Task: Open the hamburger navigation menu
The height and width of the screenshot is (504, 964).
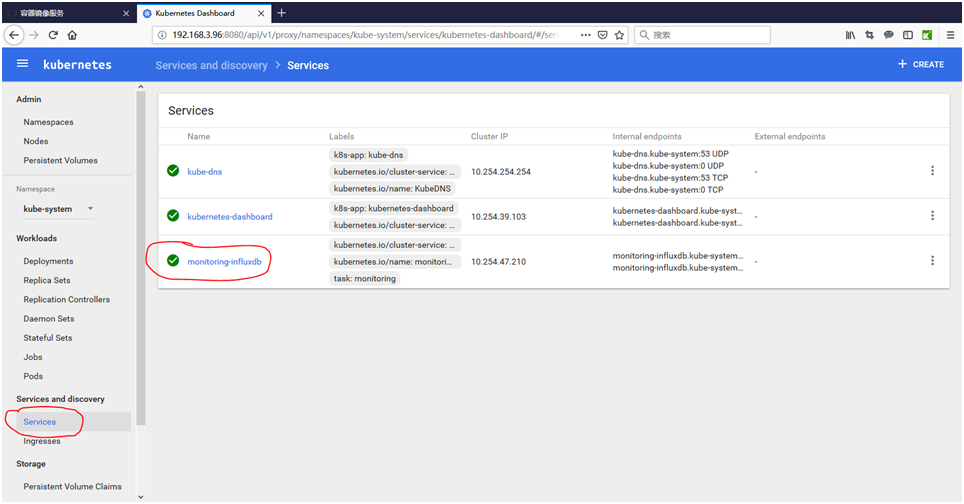Action: (x=22, y=63)
